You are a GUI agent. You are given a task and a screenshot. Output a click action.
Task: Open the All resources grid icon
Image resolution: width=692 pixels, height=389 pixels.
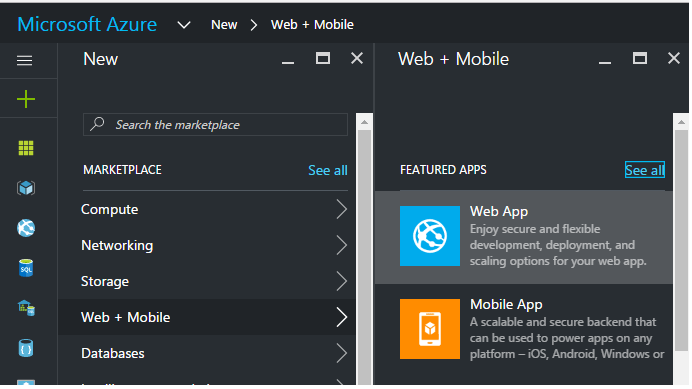[26, 148]
